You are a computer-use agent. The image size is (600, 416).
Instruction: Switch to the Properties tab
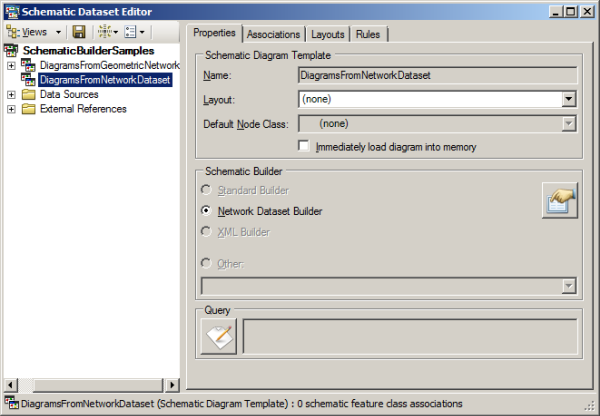(214, 33)
